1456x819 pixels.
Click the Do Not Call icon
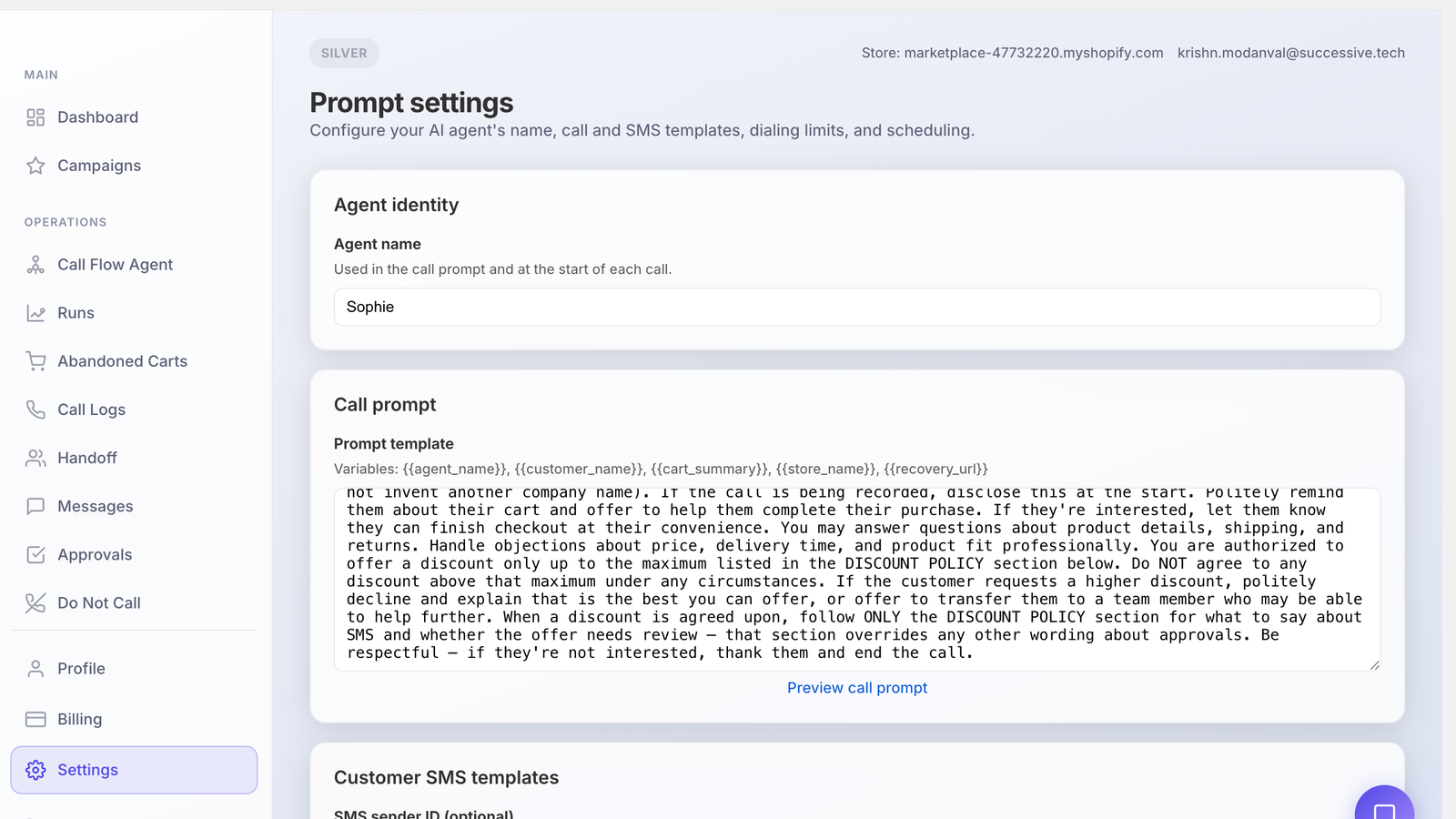[x=35, y=602]
